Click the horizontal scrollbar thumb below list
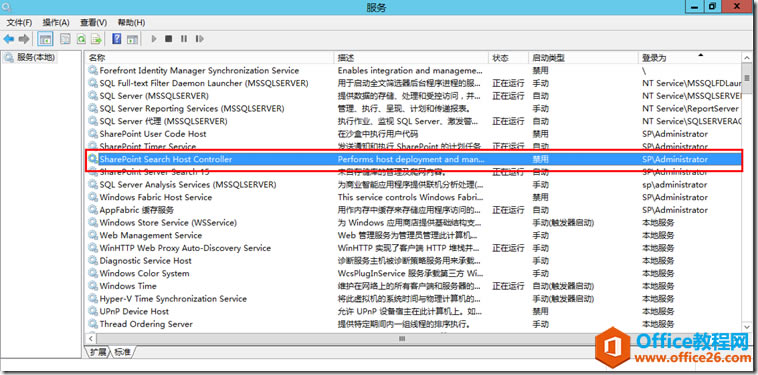 pyautogui.click(x=402, y=339)
